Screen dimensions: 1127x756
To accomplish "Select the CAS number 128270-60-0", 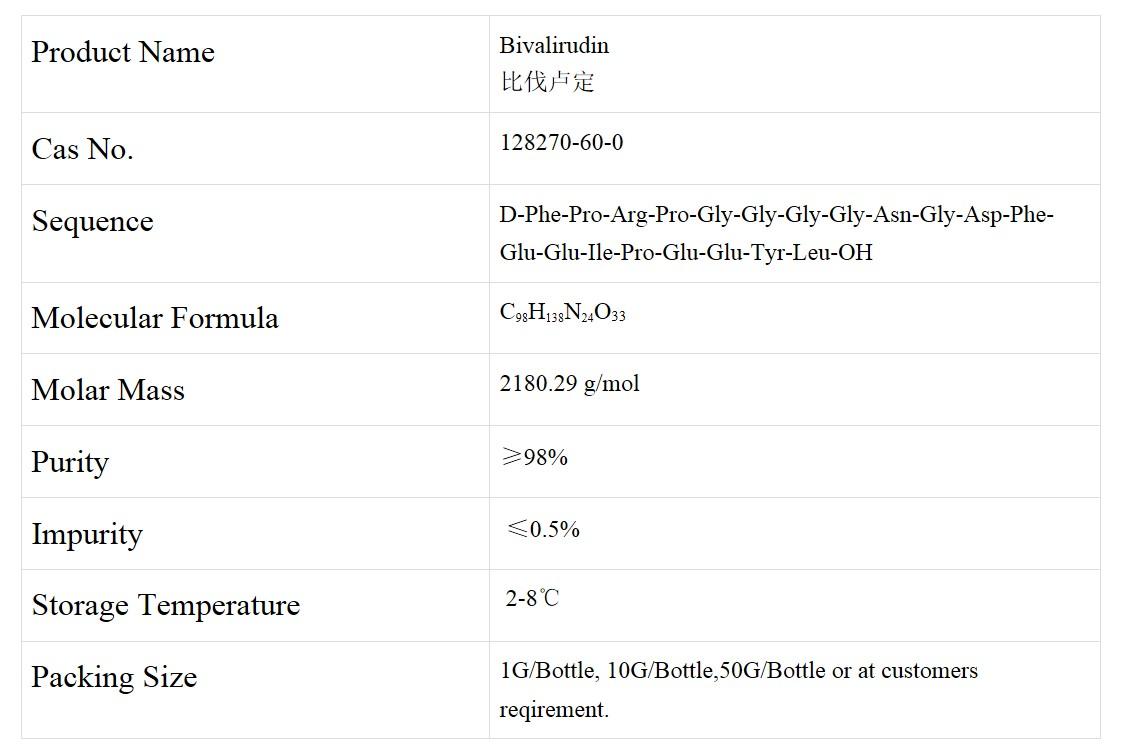I will click(x=561, y=143).
